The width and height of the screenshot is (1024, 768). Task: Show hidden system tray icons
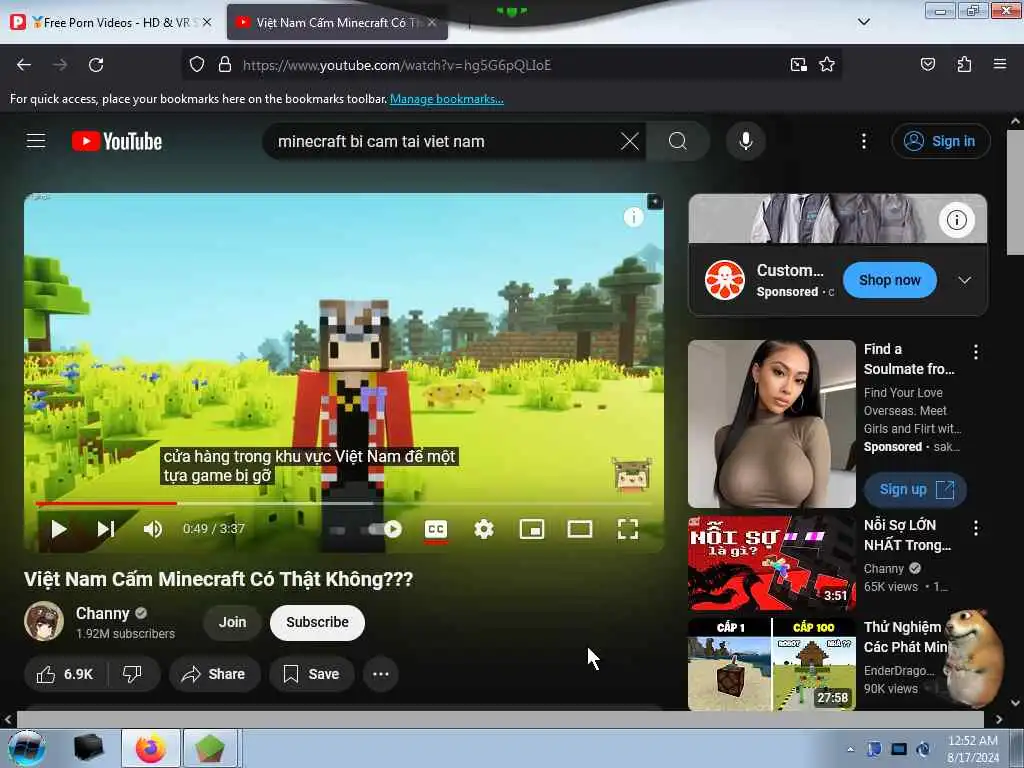click(x=850, y=749)
